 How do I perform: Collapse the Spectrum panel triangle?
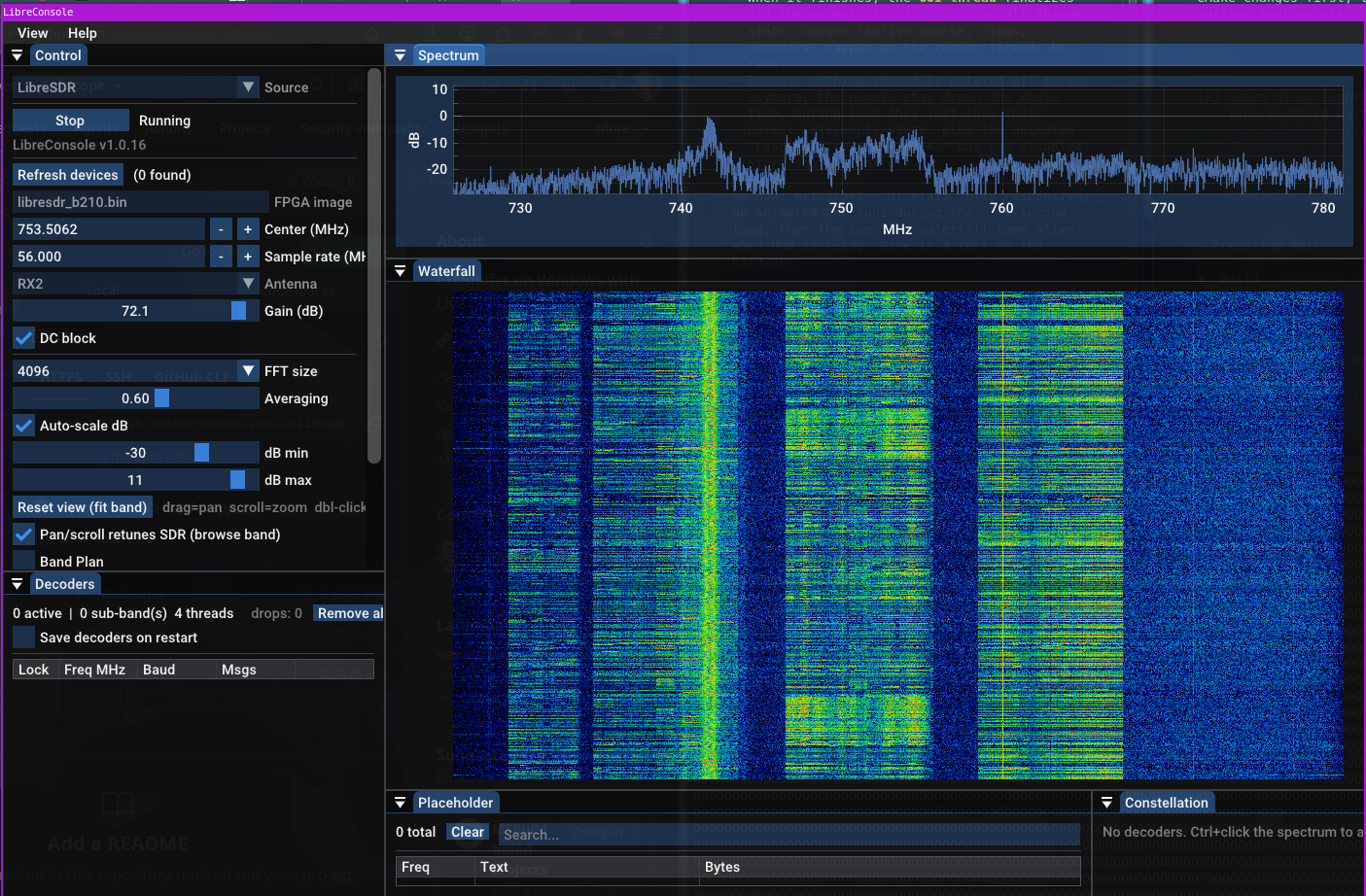point(400,55)
